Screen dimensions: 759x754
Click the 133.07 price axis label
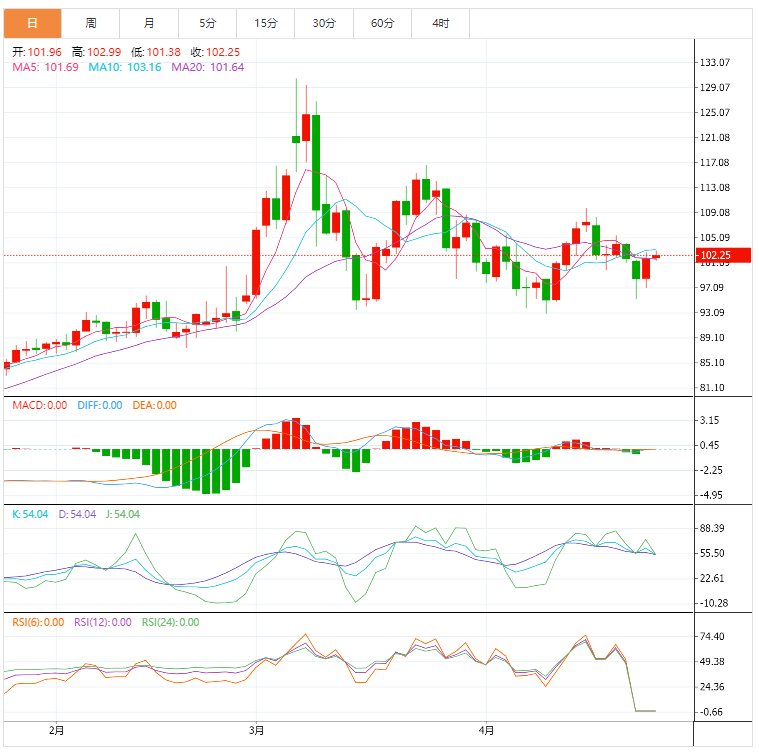[x=715, y=62]
